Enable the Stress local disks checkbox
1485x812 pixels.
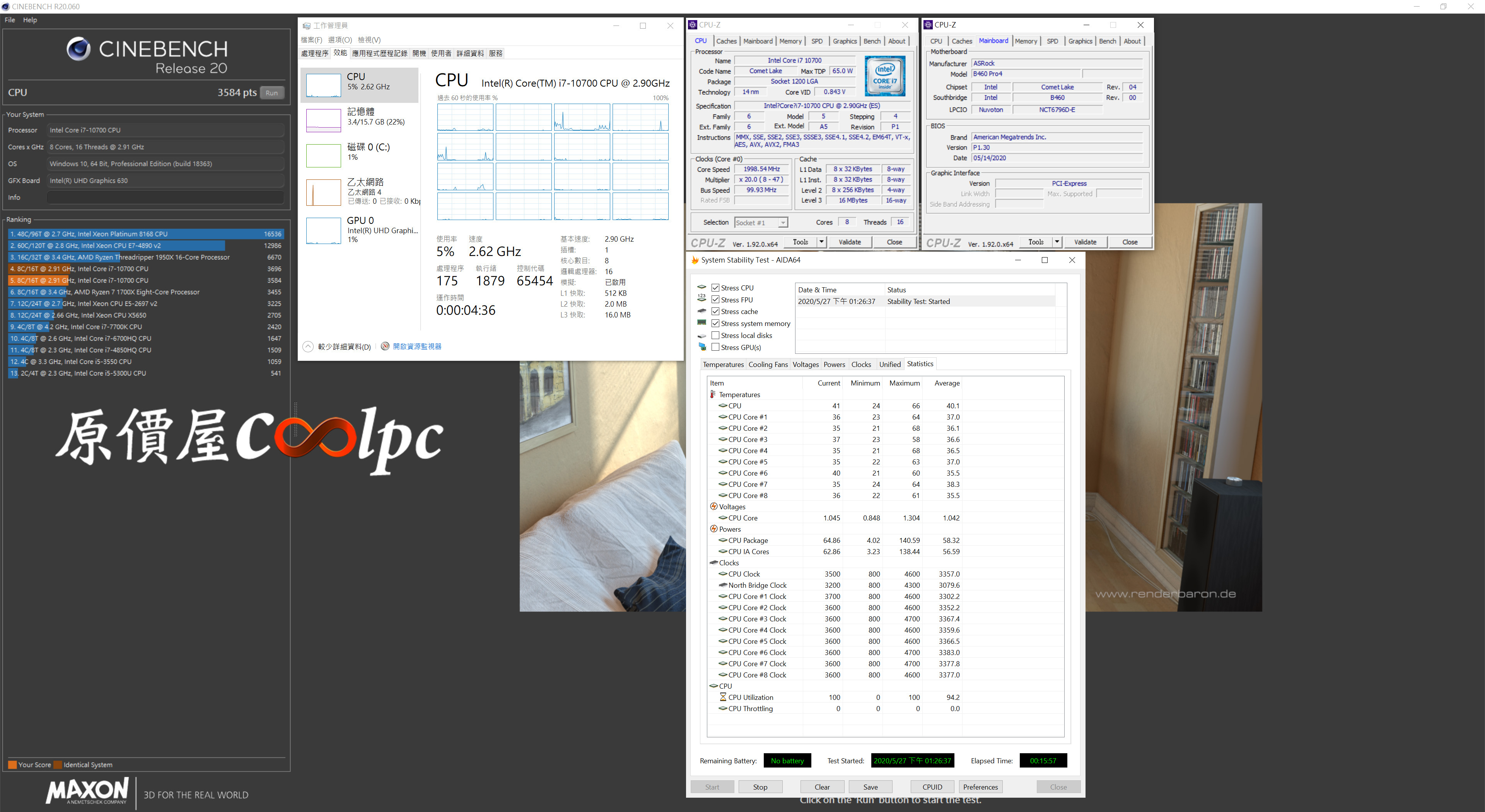click(715, 335)
